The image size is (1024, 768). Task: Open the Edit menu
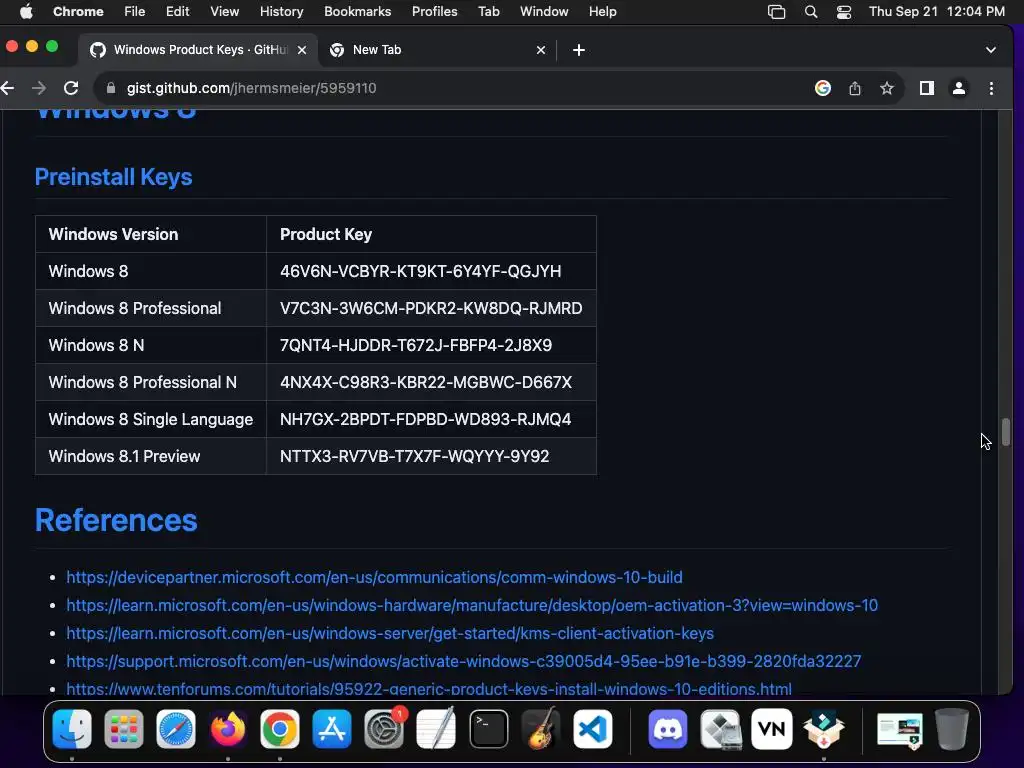pyautogui.click(x=177, y=12)
